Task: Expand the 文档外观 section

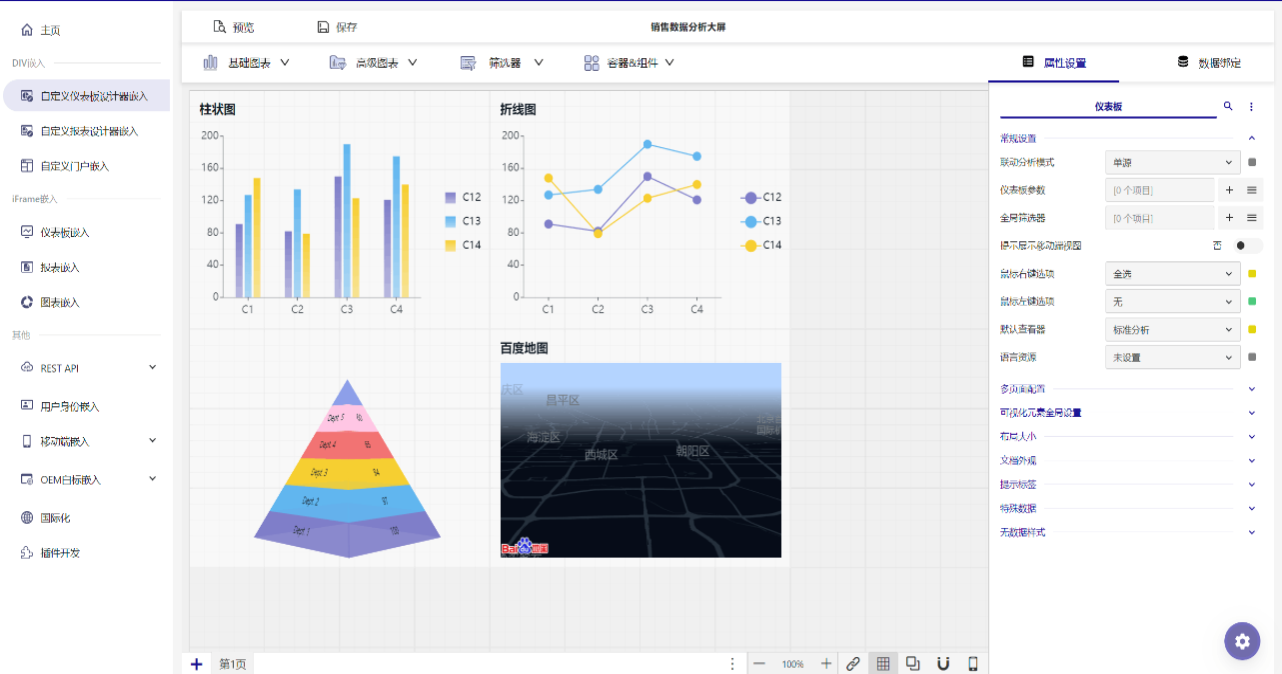Action: tap(1251, 460)
